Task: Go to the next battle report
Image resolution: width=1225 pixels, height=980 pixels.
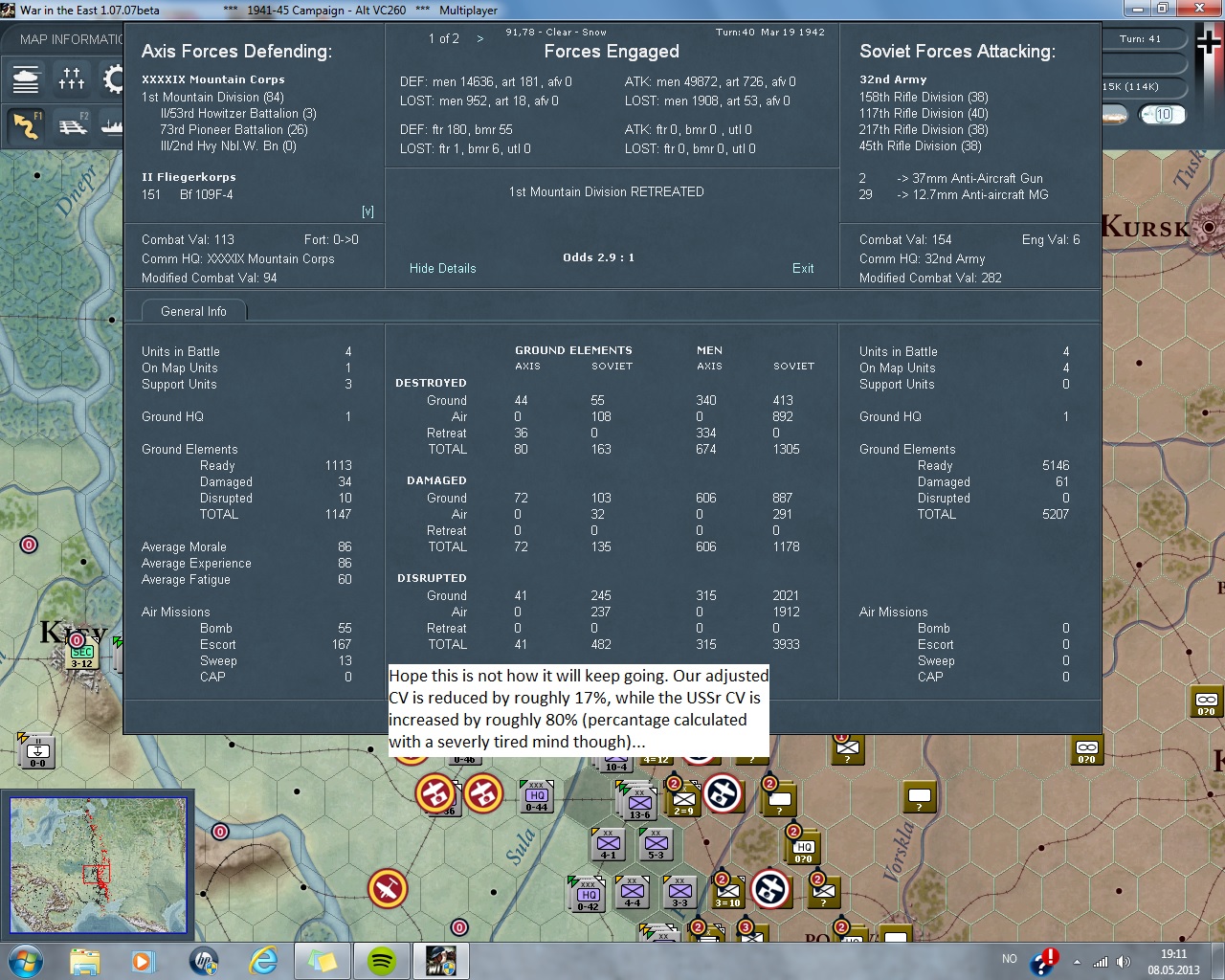Action: (480, 39)
